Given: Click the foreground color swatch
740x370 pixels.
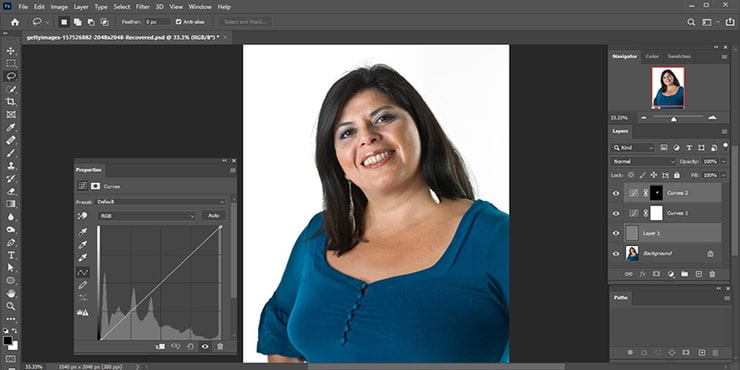Looking at the screenshot, I should click(8, 340).
